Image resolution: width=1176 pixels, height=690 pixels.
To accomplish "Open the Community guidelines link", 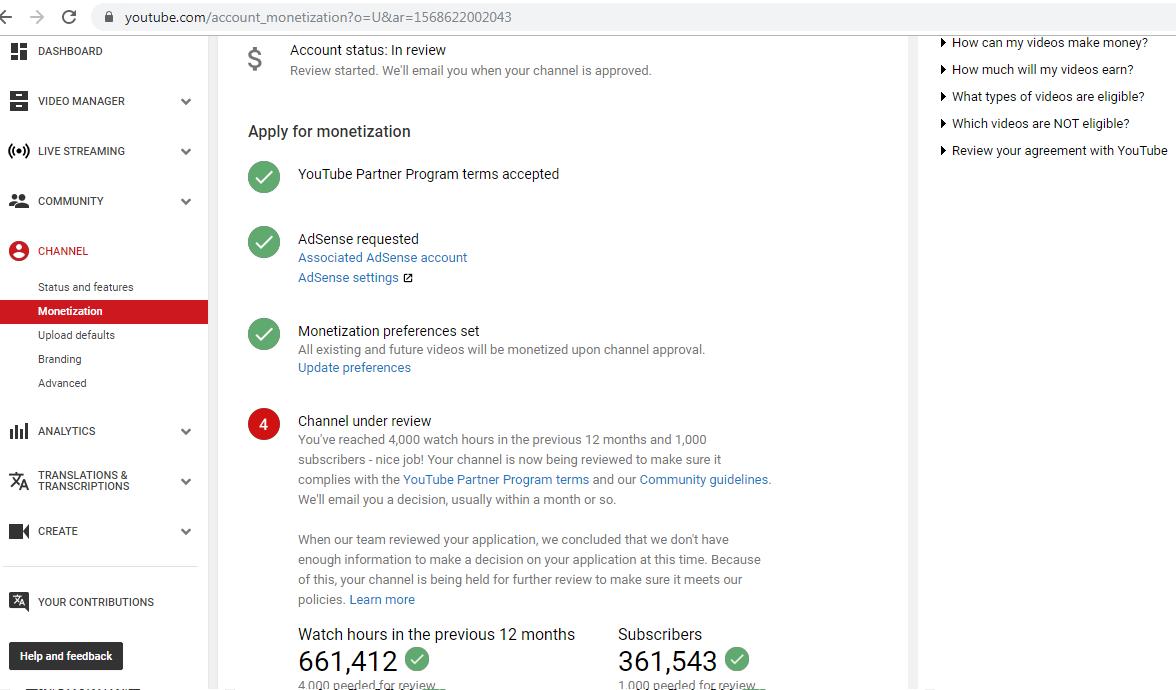I will [x=704, y=480].
